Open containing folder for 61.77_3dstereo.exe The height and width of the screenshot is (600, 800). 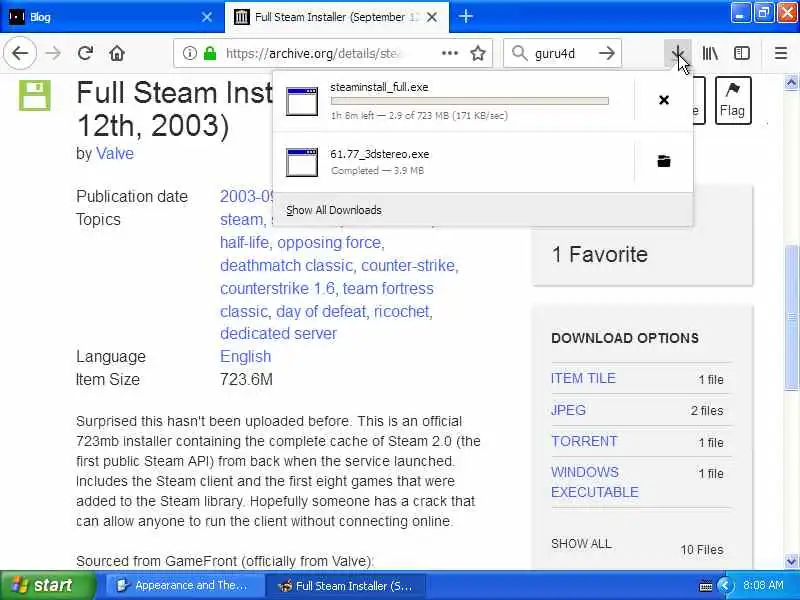(x=664, y=161)
